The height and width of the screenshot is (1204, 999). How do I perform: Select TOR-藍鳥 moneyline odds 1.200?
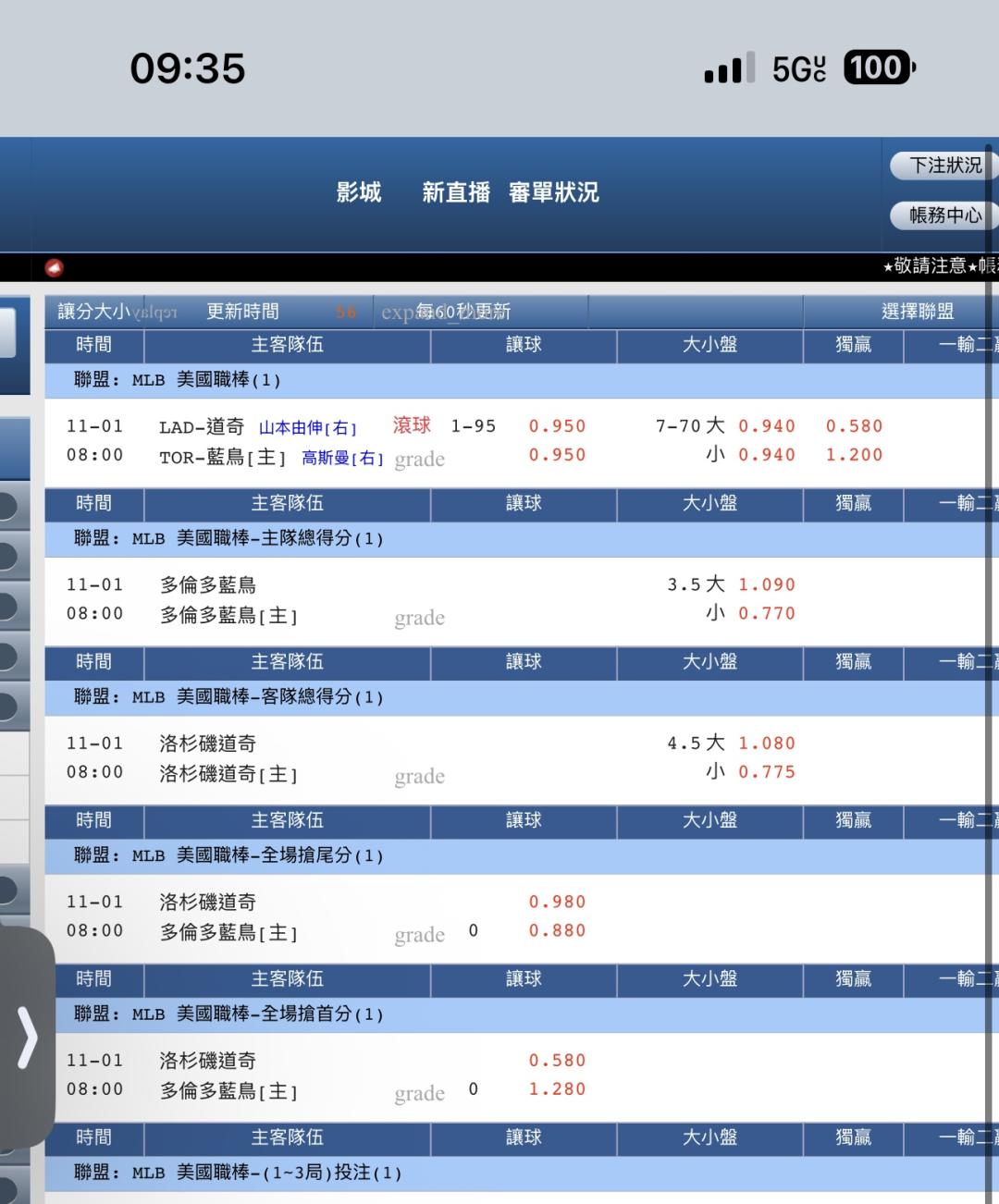click(854, 455)
